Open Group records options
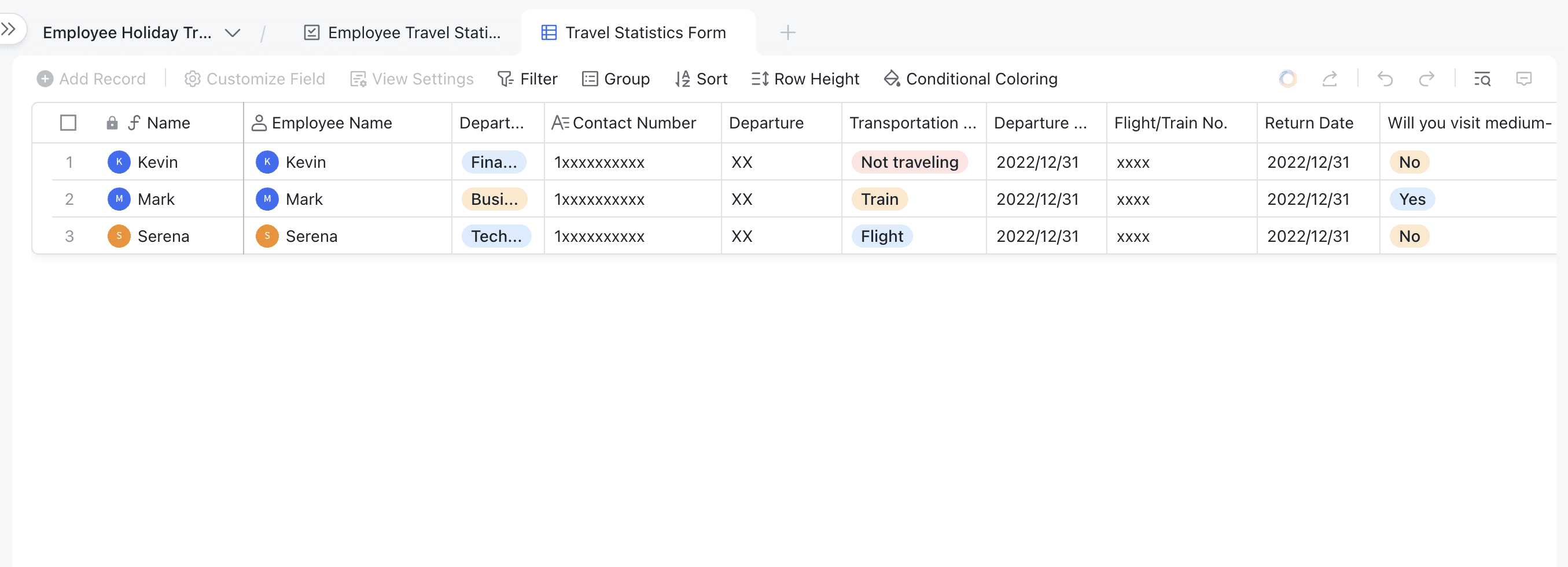 coord(616,79)
